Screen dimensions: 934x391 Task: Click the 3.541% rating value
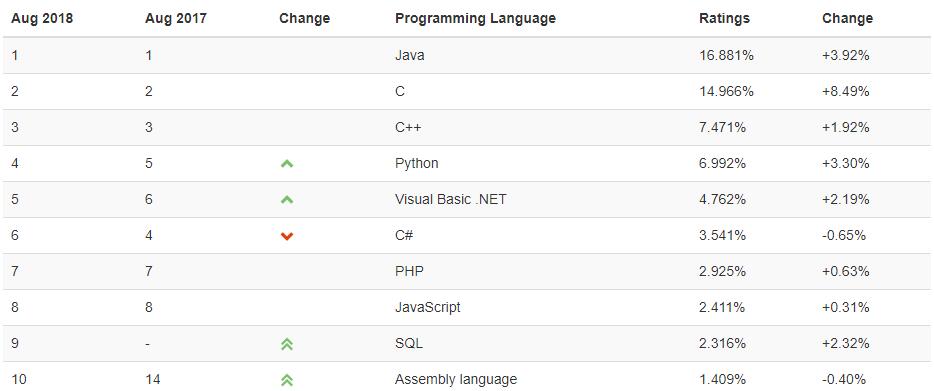pos(723,235)
